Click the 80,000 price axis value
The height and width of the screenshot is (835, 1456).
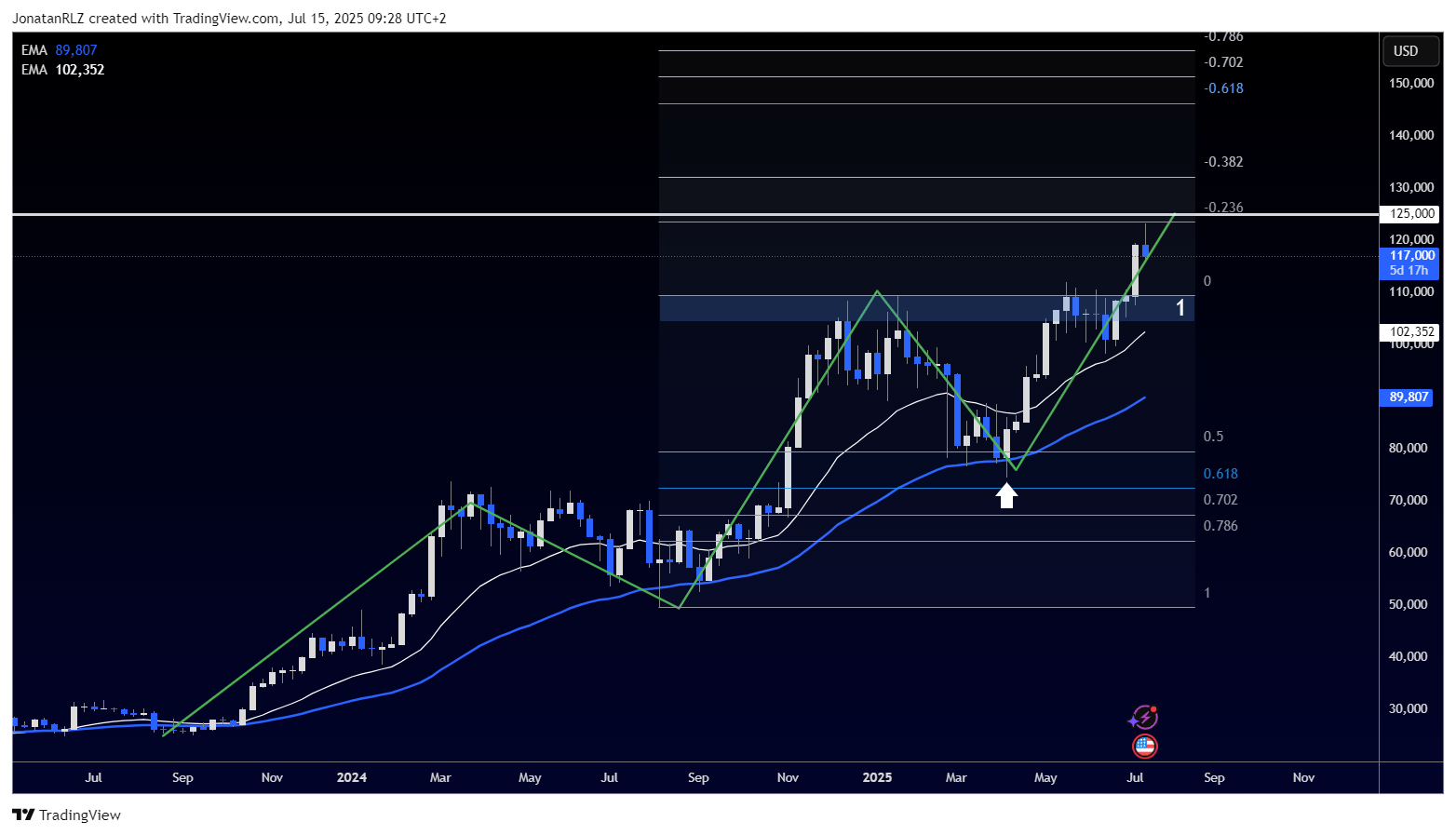pos(1409,448)
